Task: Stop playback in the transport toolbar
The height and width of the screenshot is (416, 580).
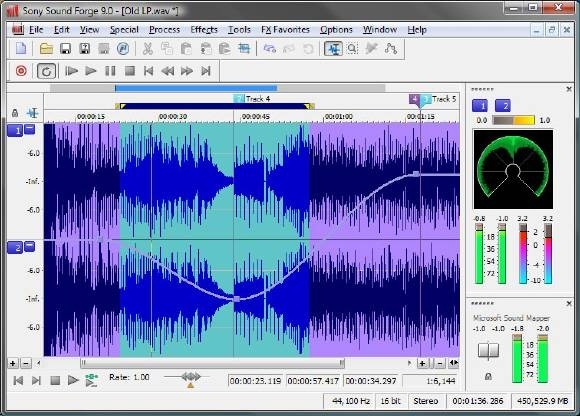Action: tap(130, 71)
